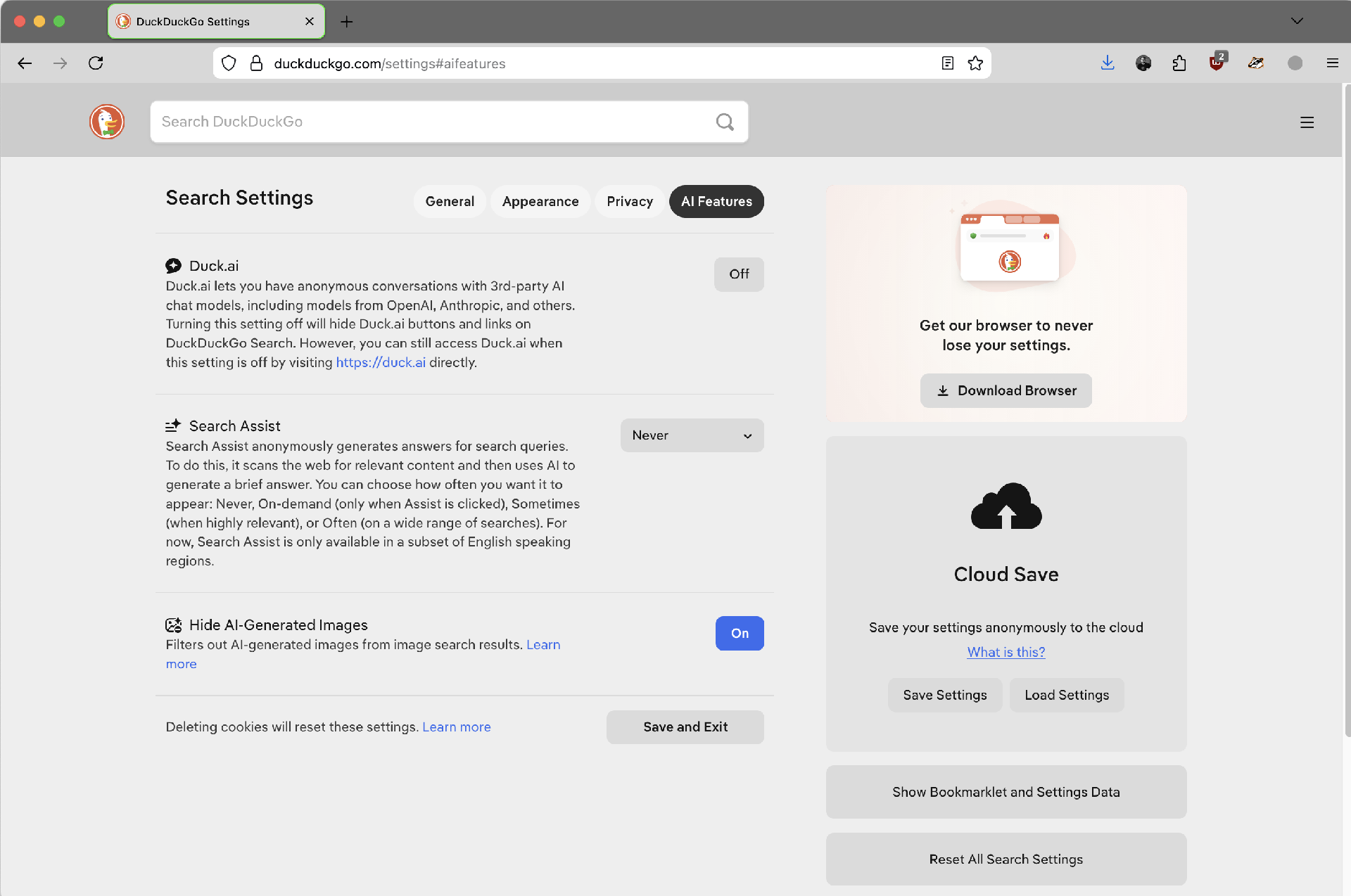Click the DuckDuckGo logo
Viewport: 1351px width, 896px height.
coord(107,121)
